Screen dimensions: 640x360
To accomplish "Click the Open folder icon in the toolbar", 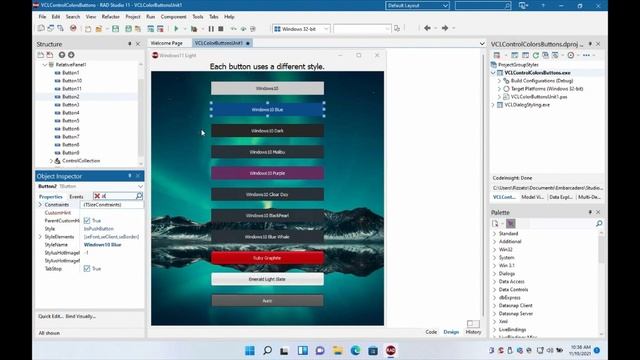I will 98,29.
